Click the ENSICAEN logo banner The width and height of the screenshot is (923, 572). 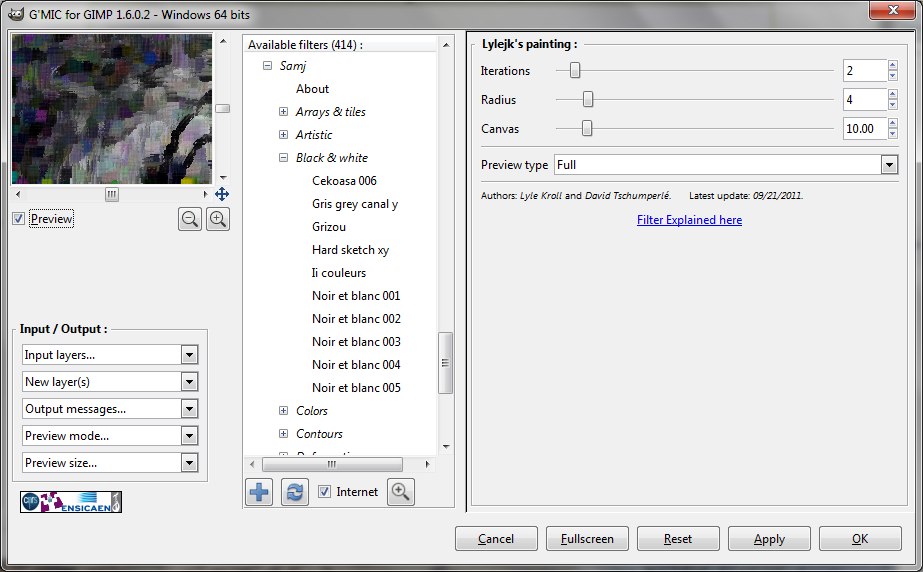(71, 502)
